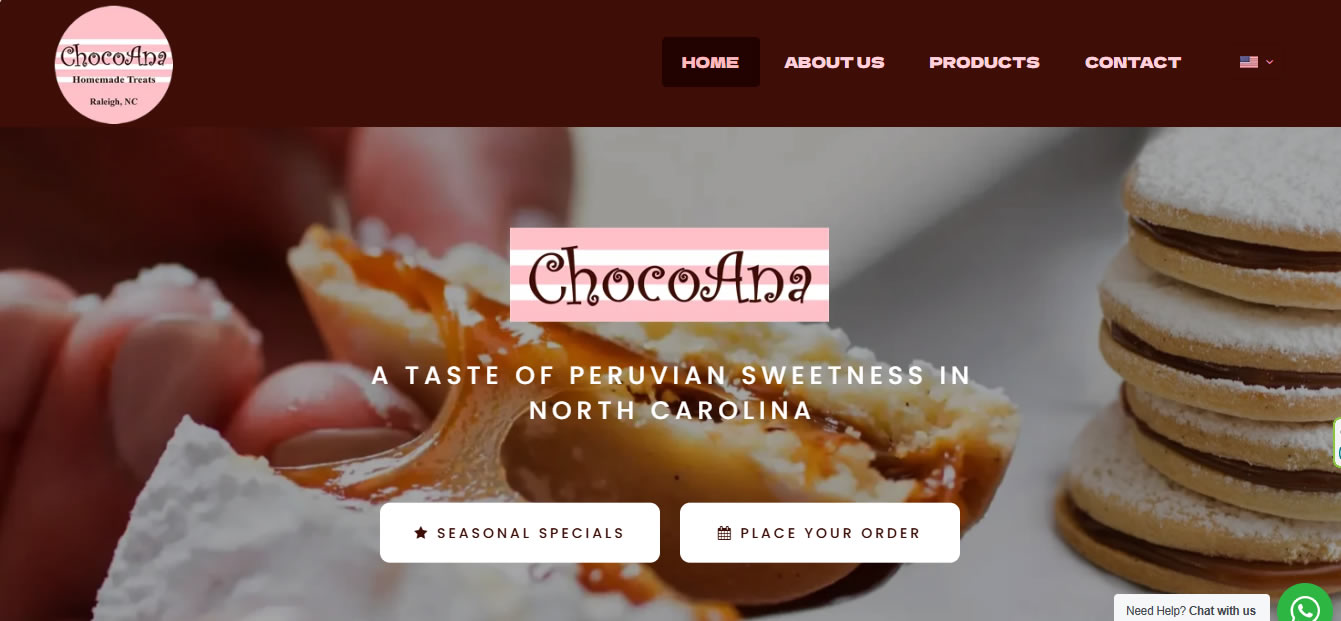
Task: Go to the HOME menu item
Action: 710,62
